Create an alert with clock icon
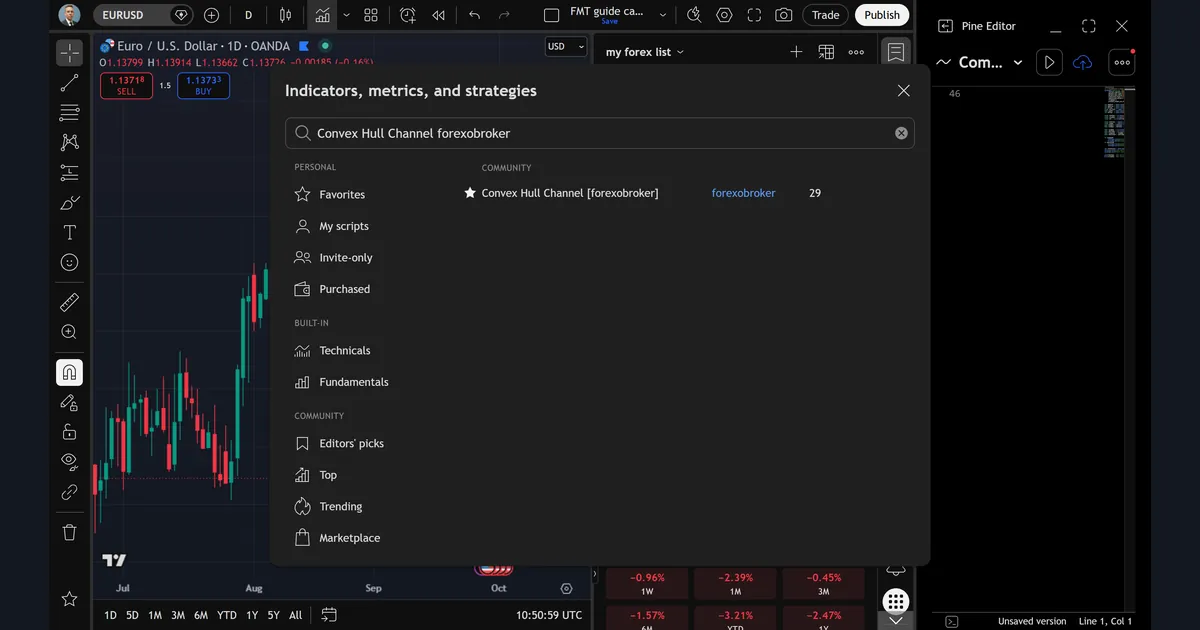The height and width of the screenshot is (630, 1200). point(407,15)
